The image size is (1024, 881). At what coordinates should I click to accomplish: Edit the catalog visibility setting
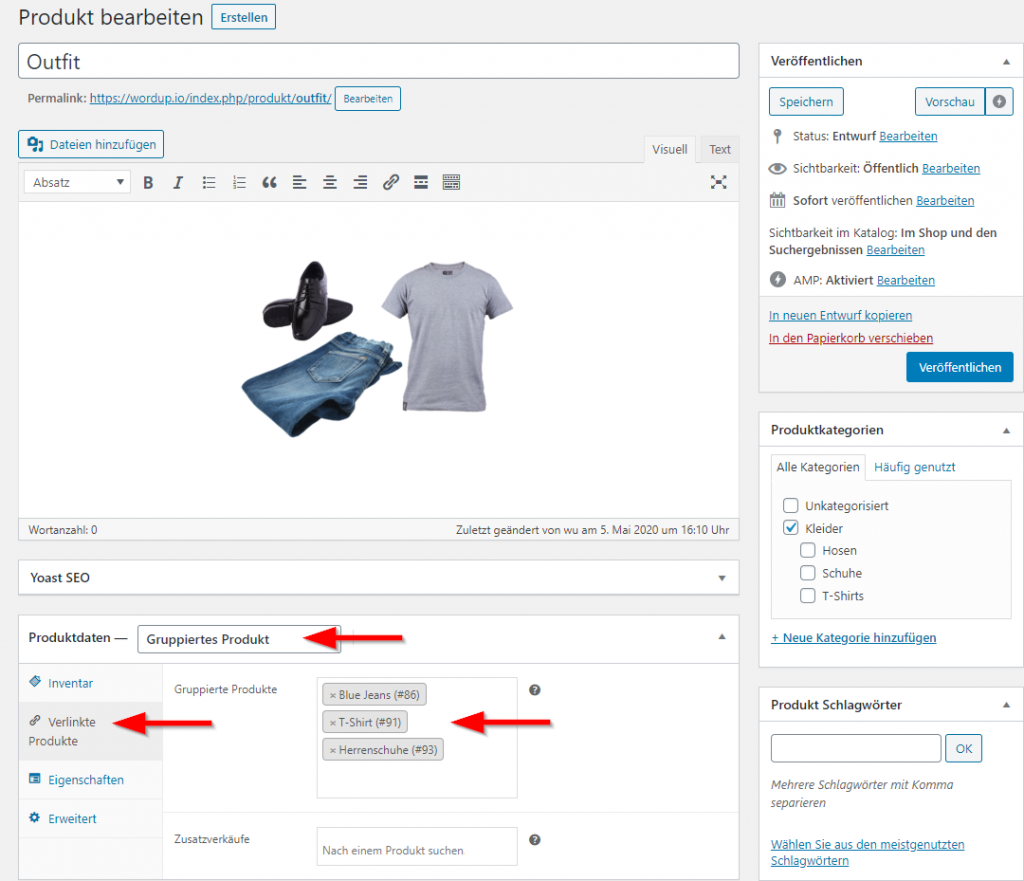point(895,250)
